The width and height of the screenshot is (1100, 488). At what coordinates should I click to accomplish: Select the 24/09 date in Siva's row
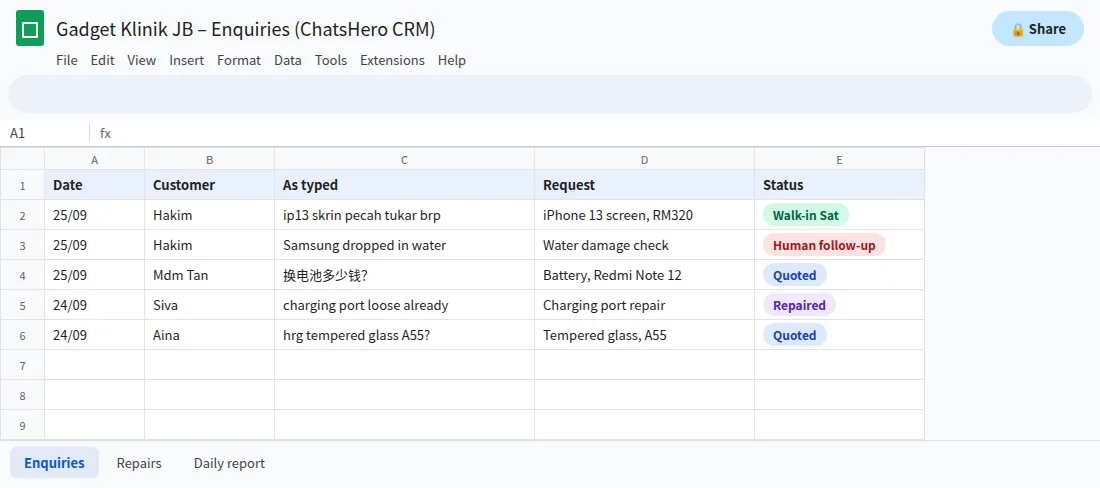click(95, 306)
